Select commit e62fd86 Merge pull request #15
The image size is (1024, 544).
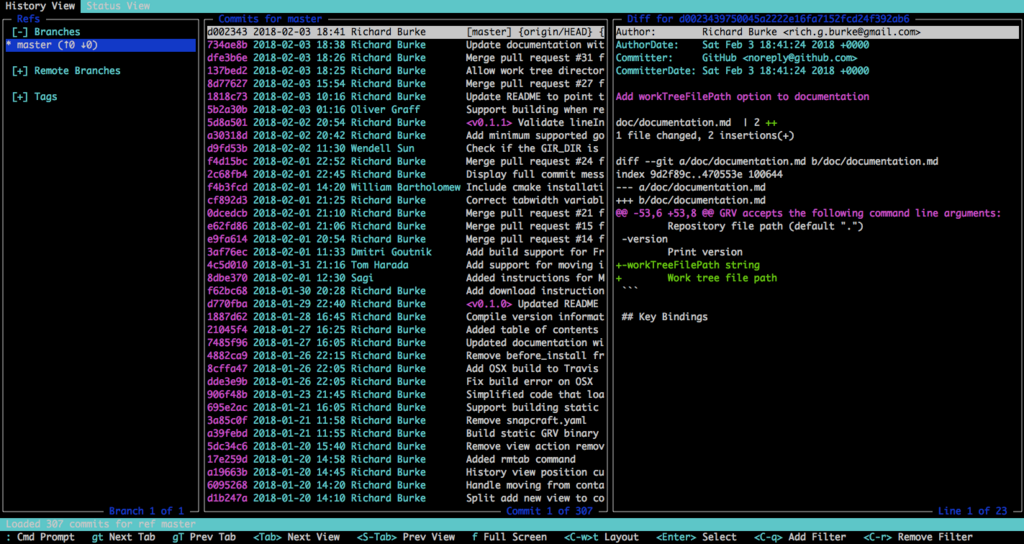[406, 226]
